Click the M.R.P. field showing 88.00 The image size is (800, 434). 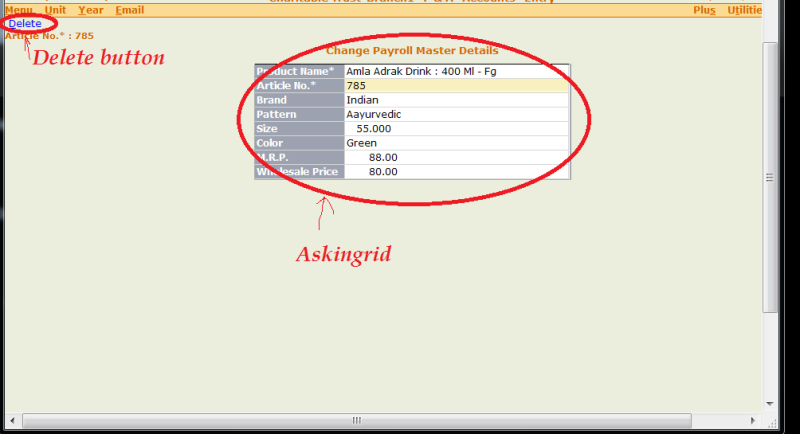tap(457, 157)
